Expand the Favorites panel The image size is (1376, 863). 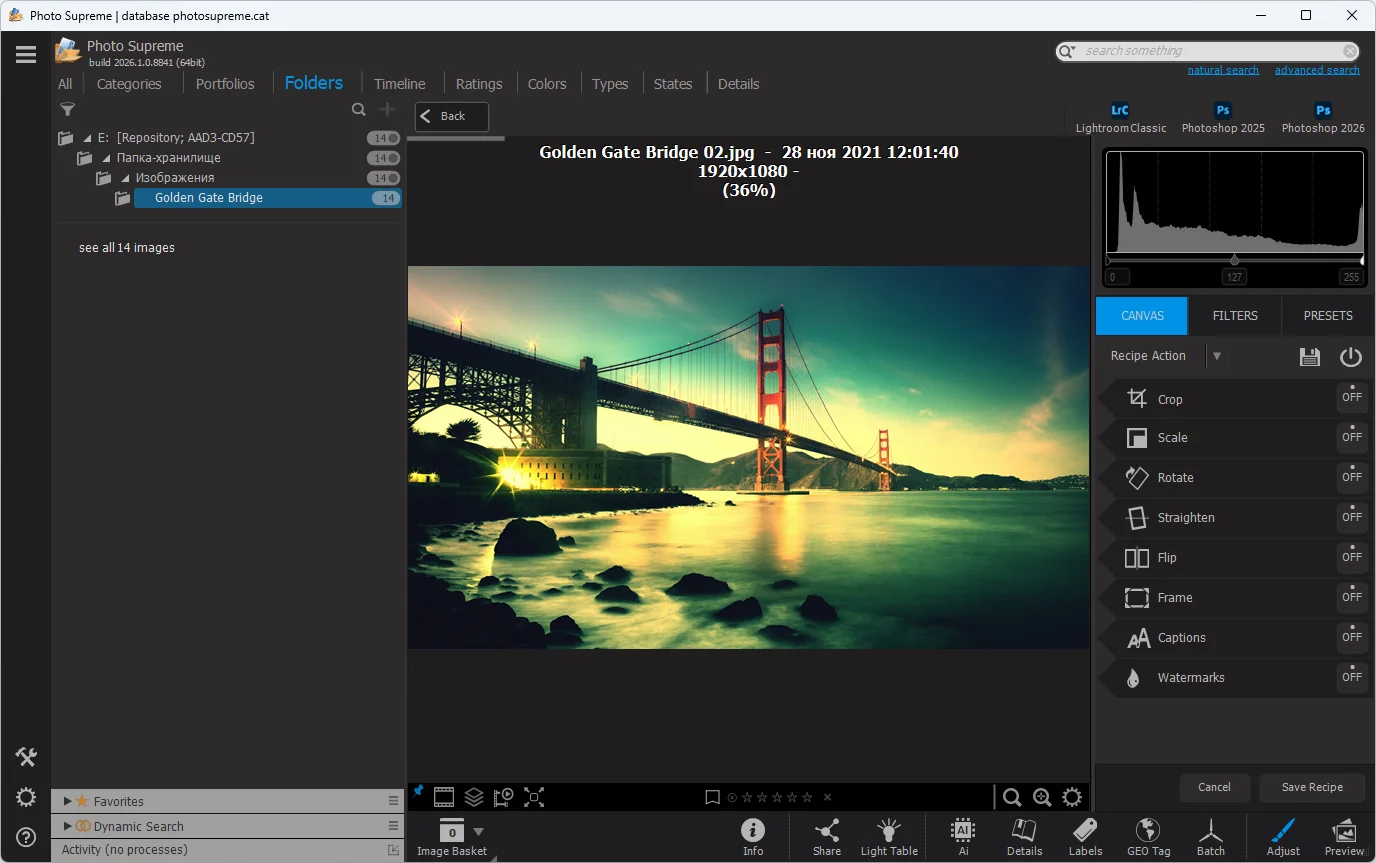point(68,801)
